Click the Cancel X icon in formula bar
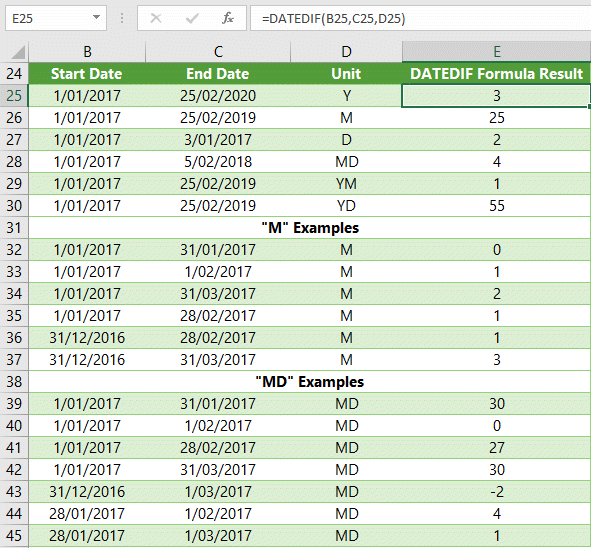This screenshot has width=591, height=548. coord(156,18)
